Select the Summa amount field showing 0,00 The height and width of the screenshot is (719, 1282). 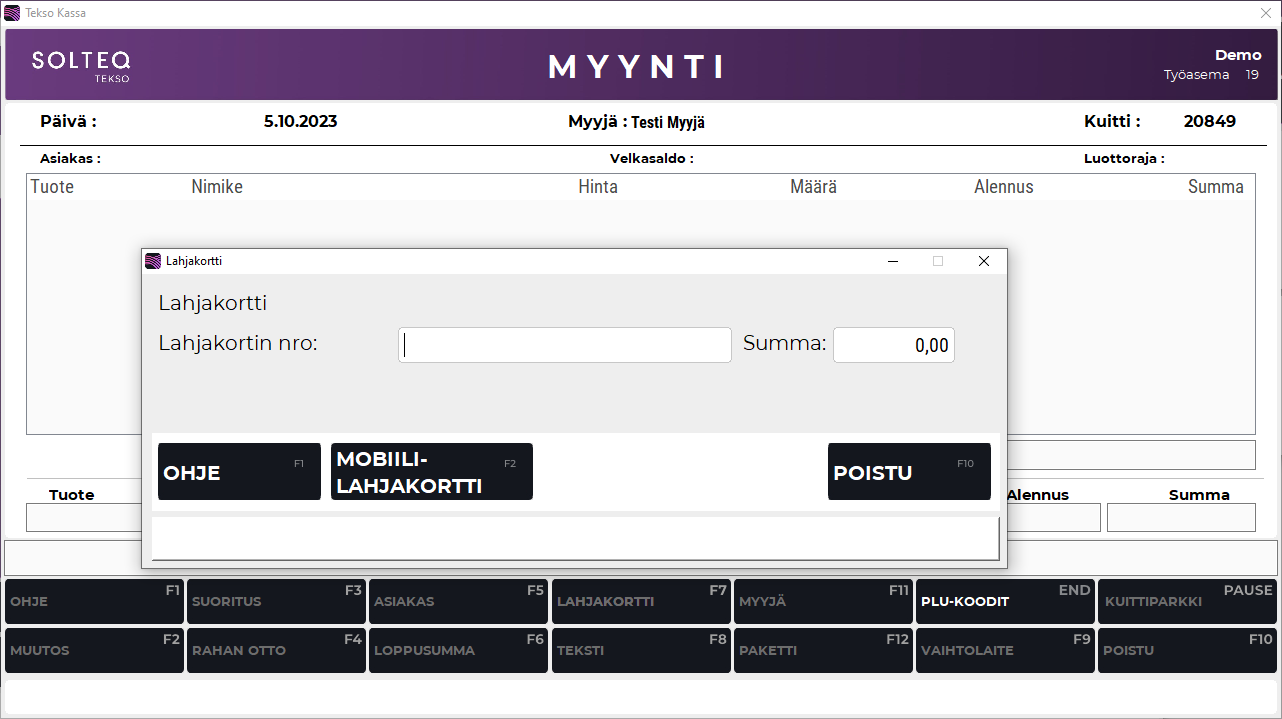pyautogui.click(x=893, y=344)
